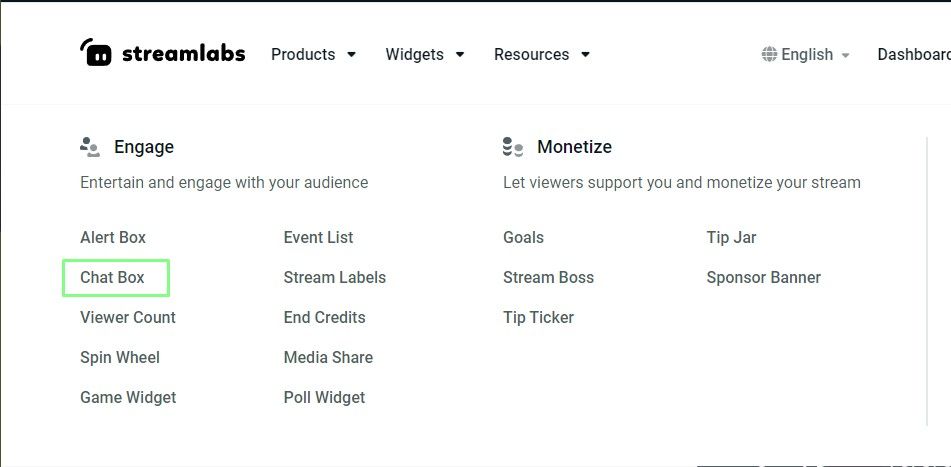Click the Monetize coins icon
This screenshot has width=951, height=467.
[x=513, y=147]
